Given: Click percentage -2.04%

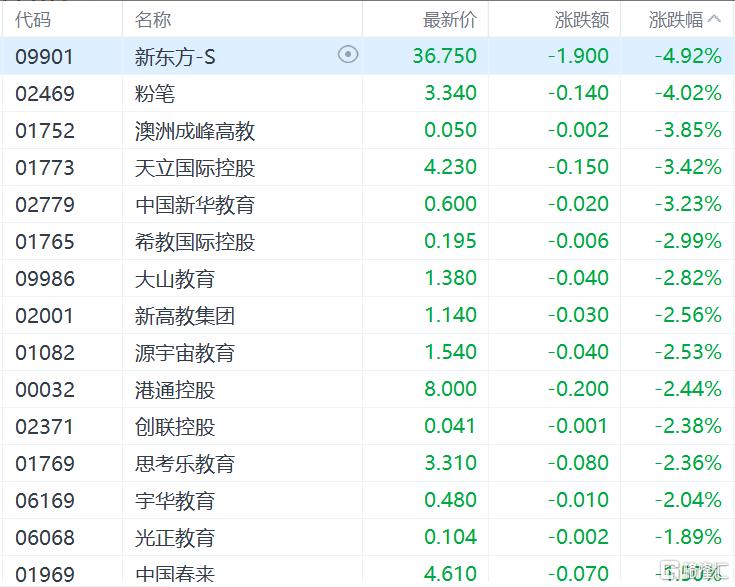Looking at the screenshot, I should tap(688, 500).
